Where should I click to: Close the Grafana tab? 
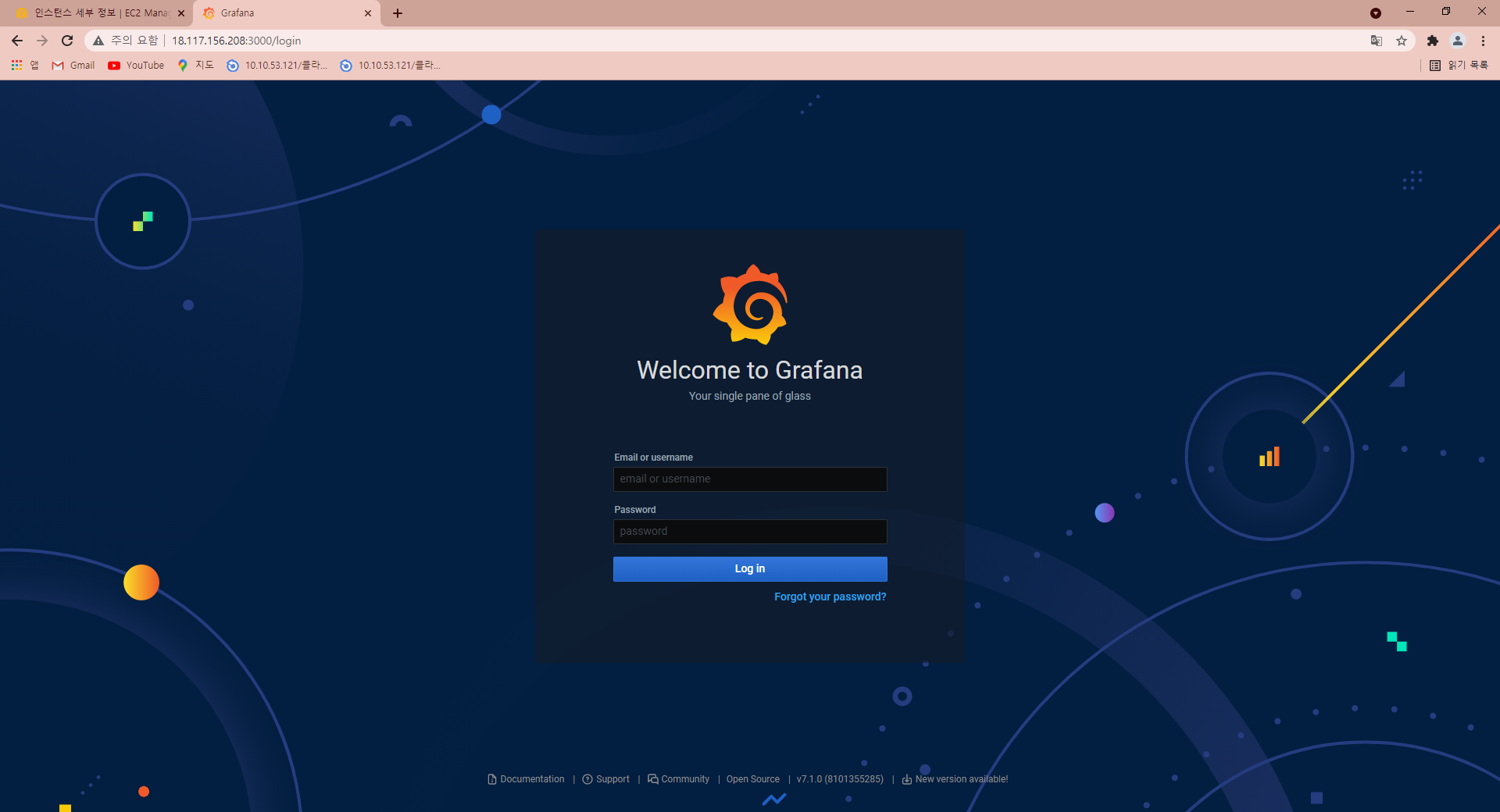pyautogui.click(x=368, y=13)
